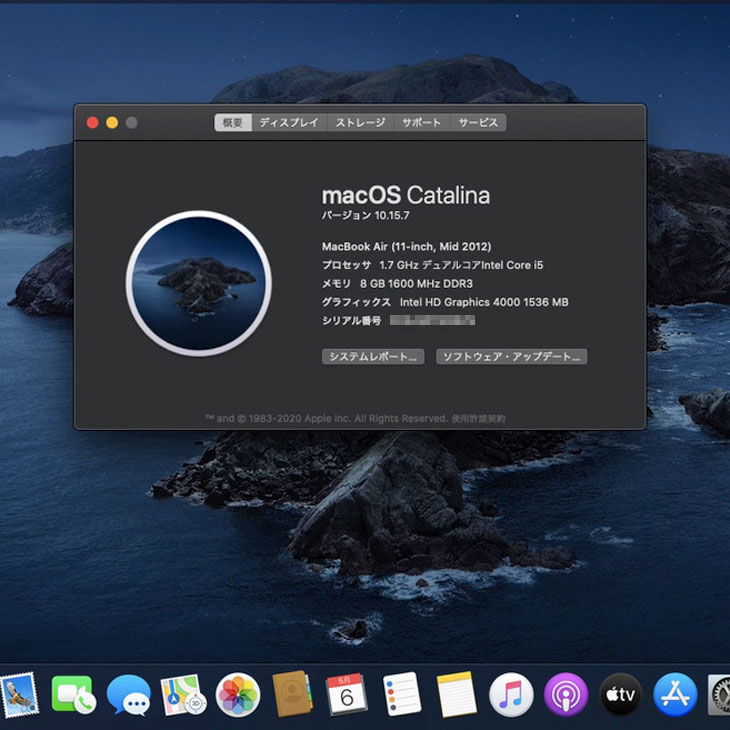Open the サポート tab
The height and width of the screenshot is (730, 730).
pyautogui.click(x=422, y=122)
